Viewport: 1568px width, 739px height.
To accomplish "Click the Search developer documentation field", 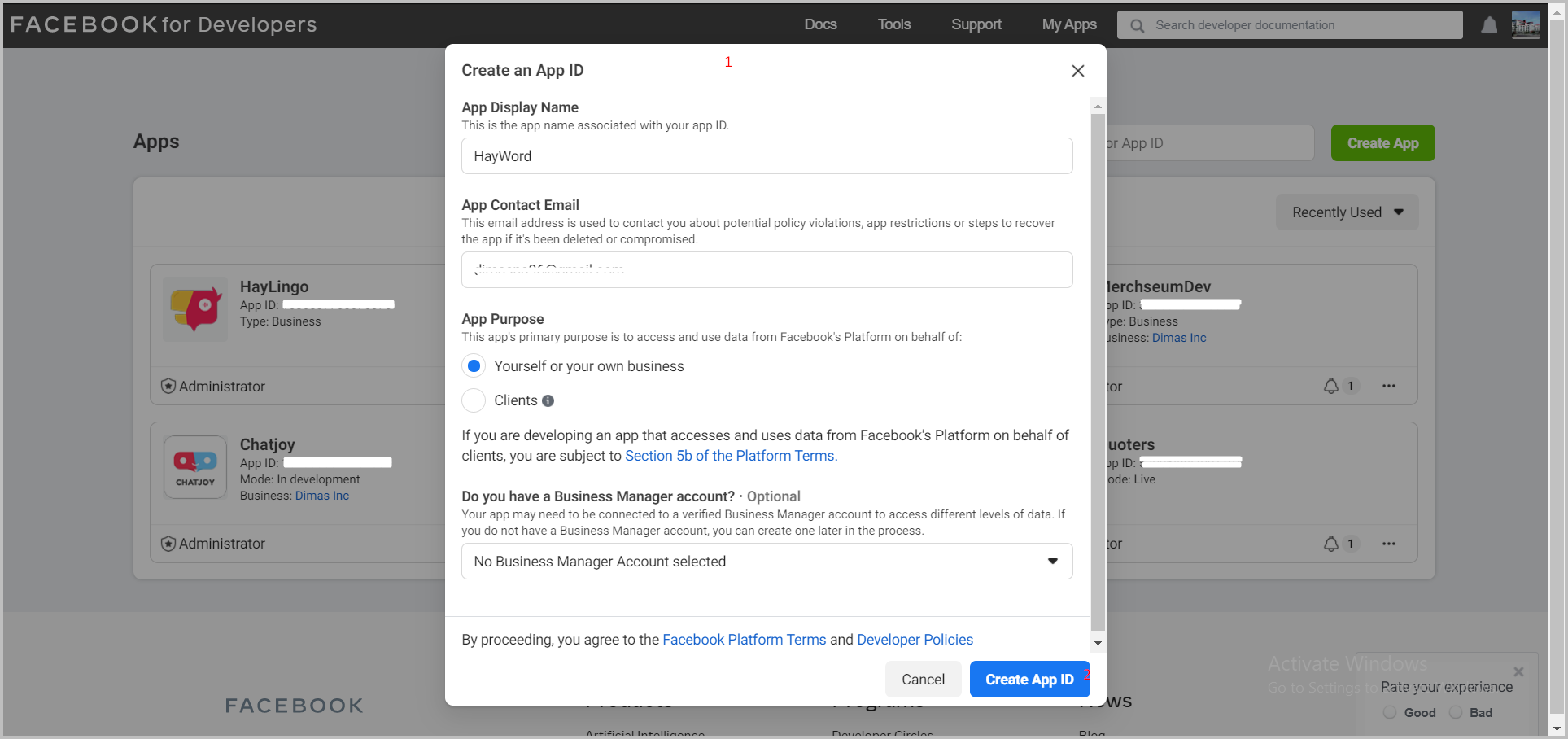I will (x=1290, y=25).
